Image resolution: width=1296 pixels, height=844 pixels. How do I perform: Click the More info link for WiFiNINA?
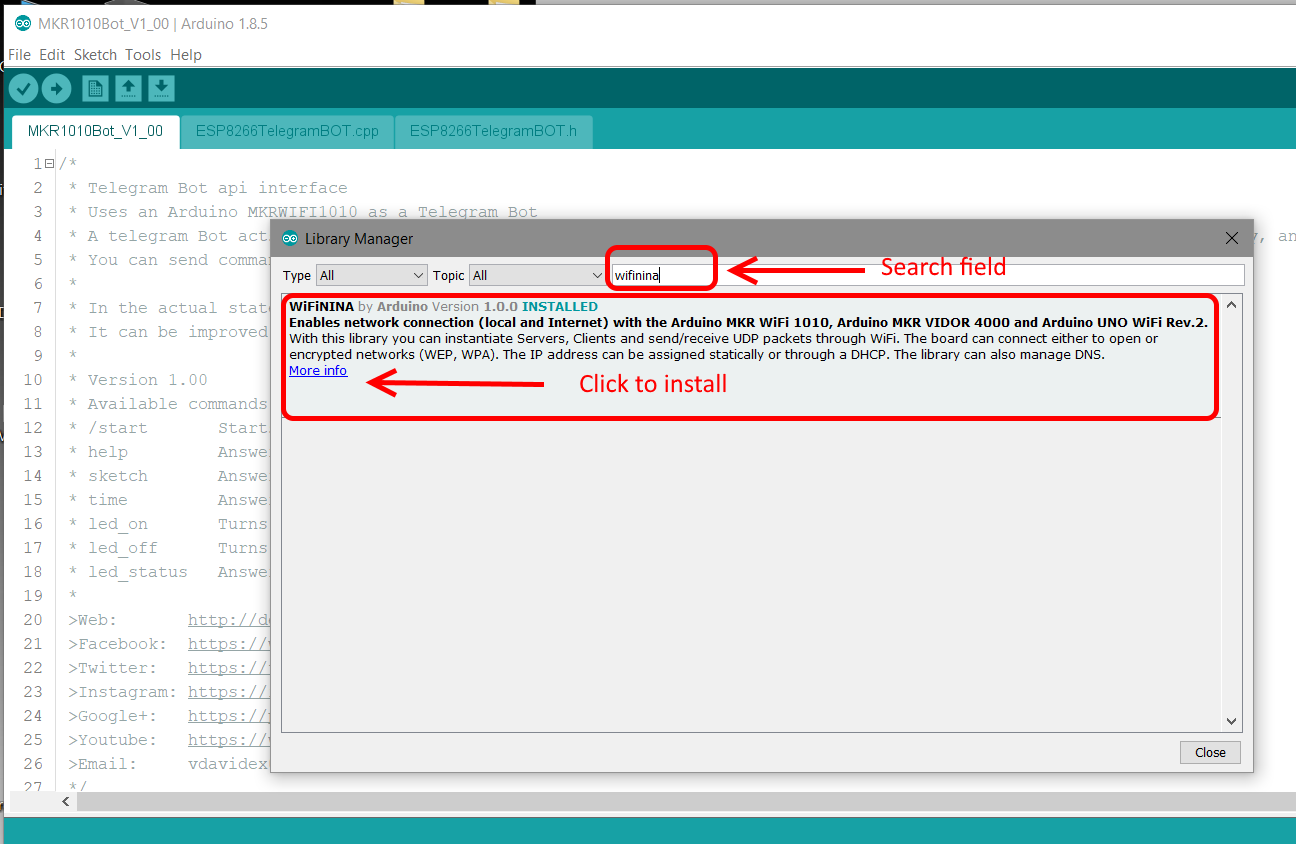click(x=317, y=370)
